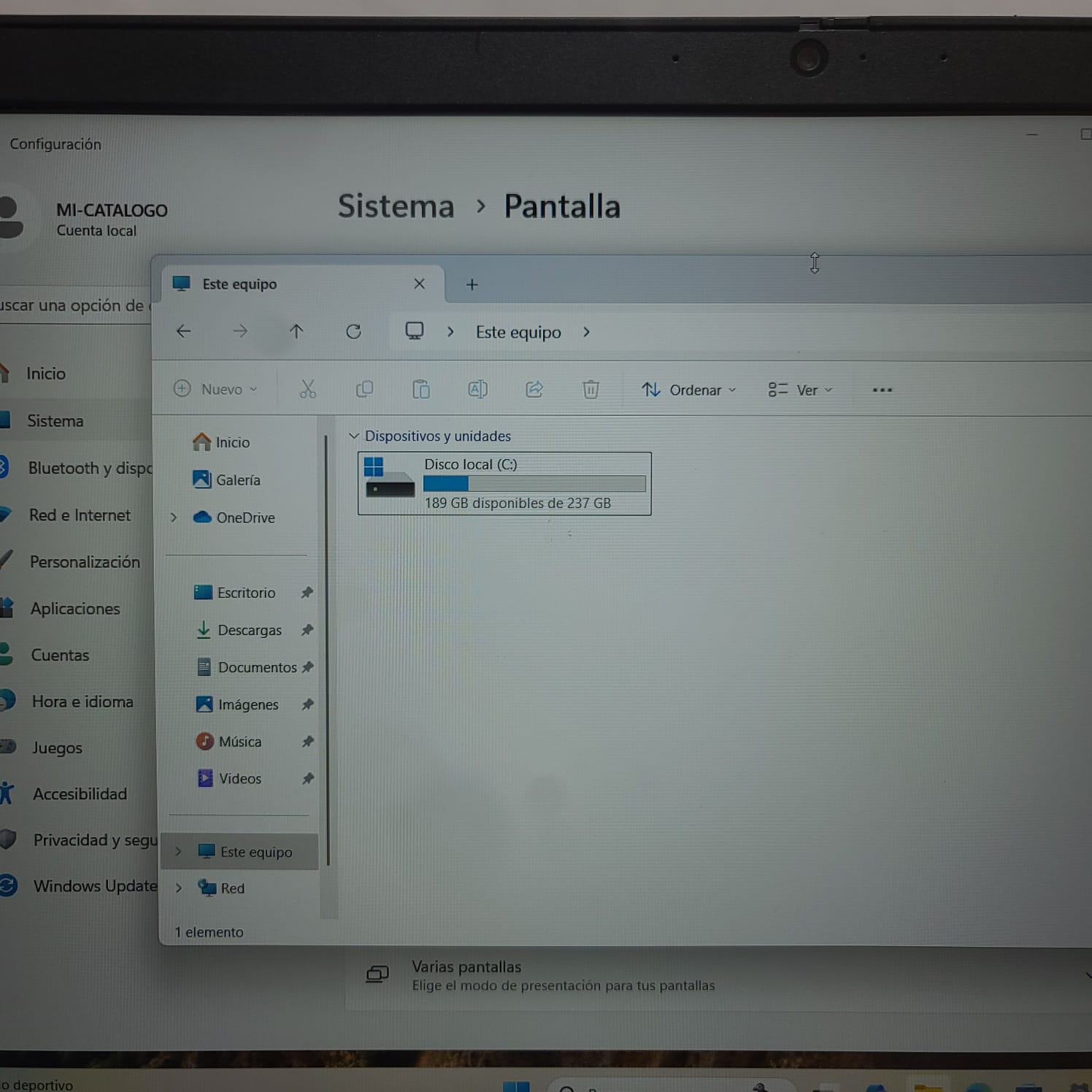Screen dimensions: 1092x1092
Task: Select Red in navigation pane
Action: point(222,888)
